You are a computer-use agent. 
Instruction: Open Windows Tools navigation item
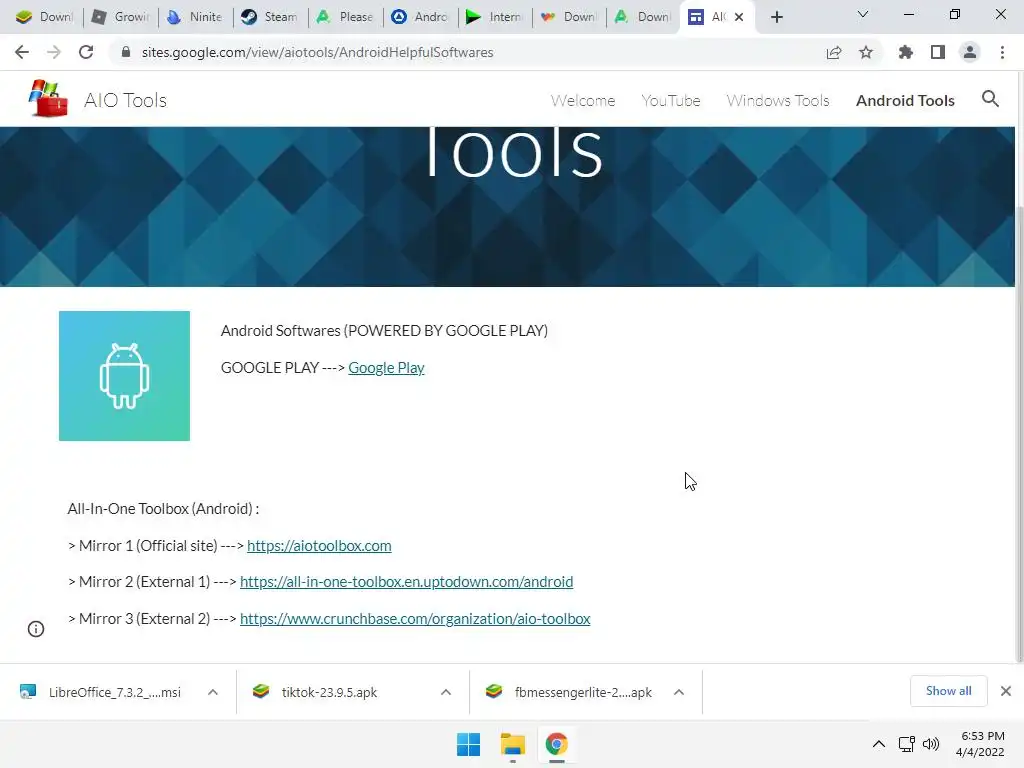pyautogui.click(x=778, y=101)
